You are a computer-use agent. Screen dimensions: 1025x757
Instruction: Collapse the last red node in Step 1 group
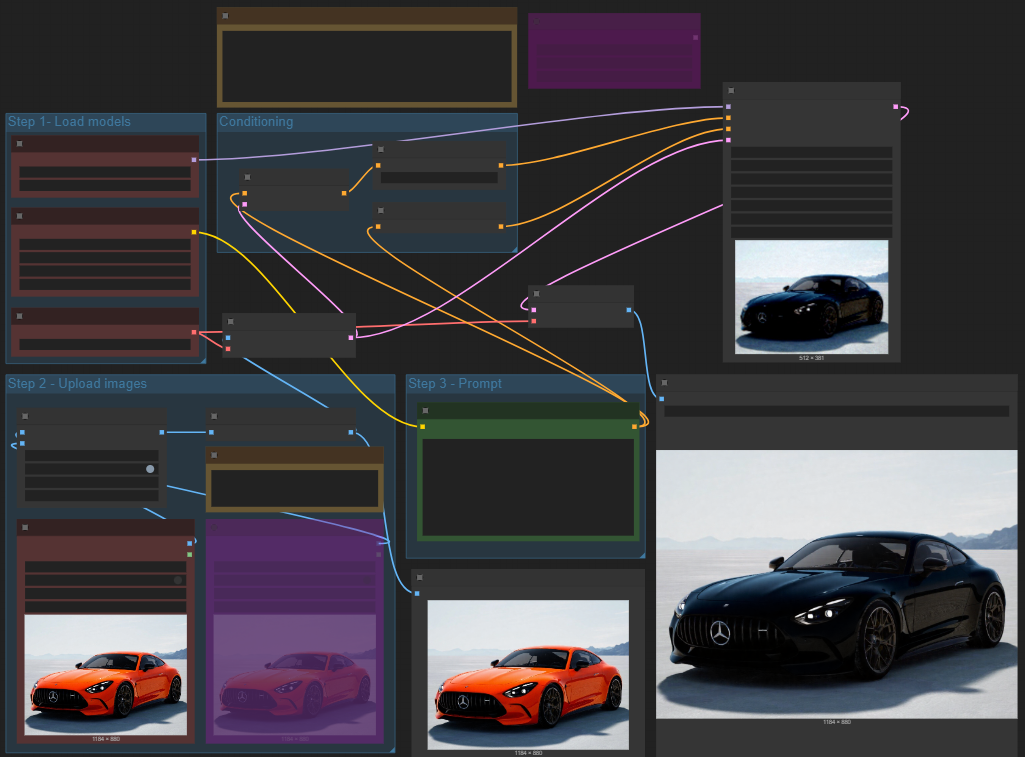20,316
